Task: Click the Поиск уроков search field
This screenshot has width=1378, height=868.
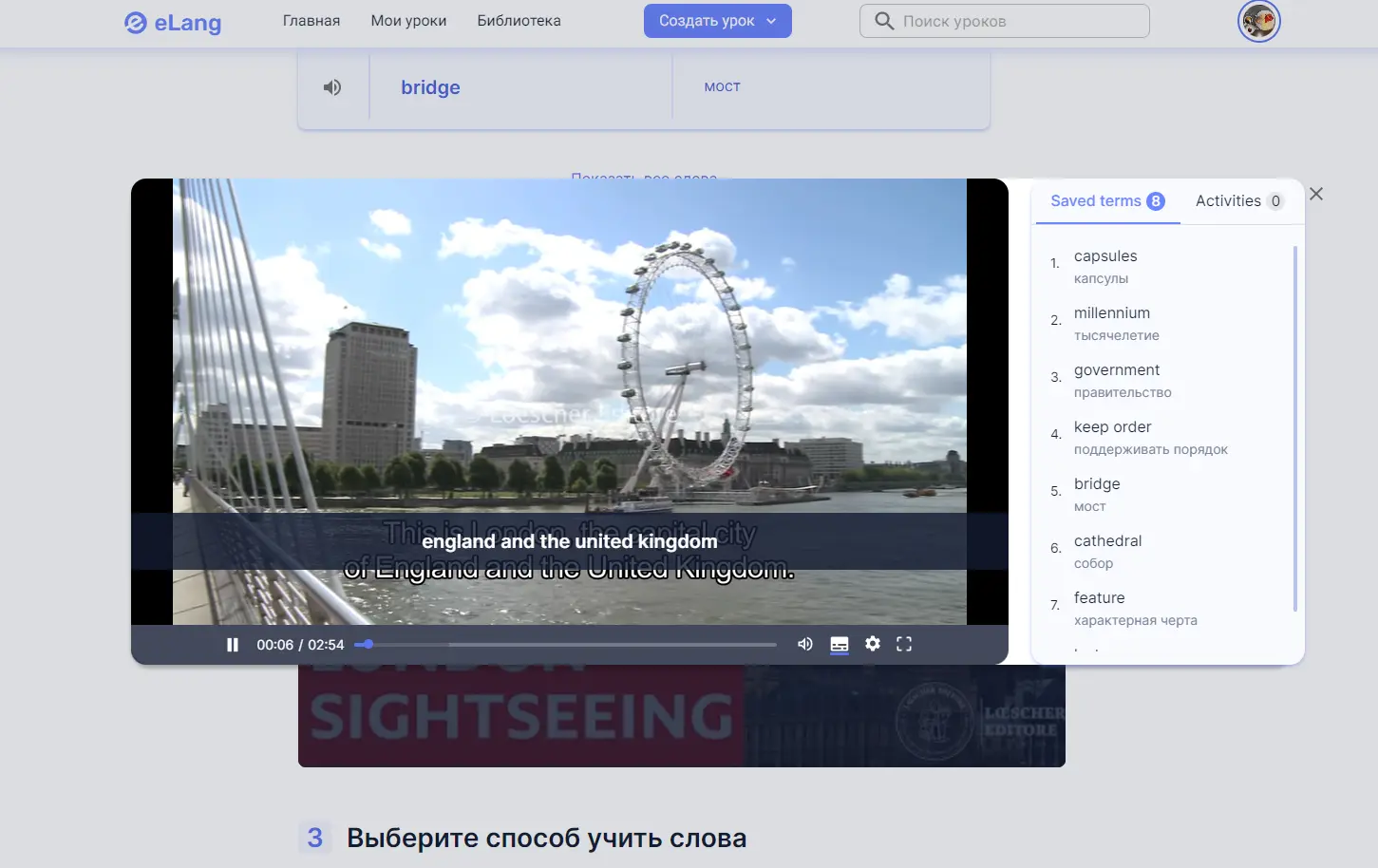Action: pos(1004,20)
